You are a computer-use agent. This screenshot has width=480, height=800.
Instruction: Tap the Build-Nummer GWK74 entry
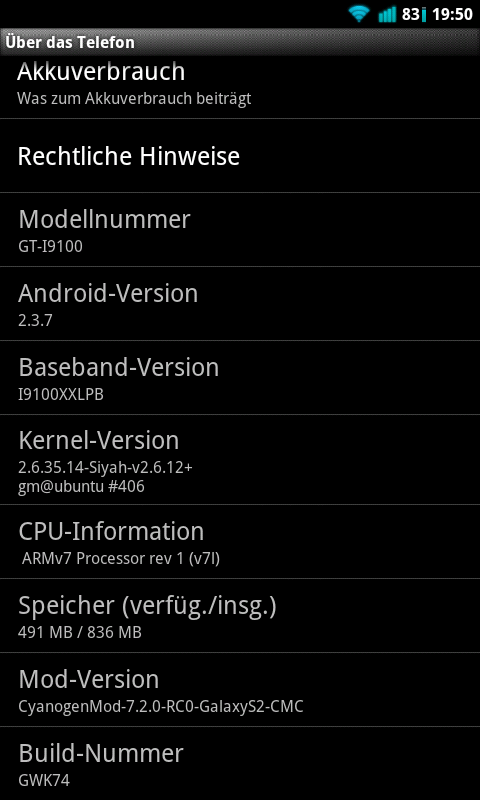pos(240,764)
